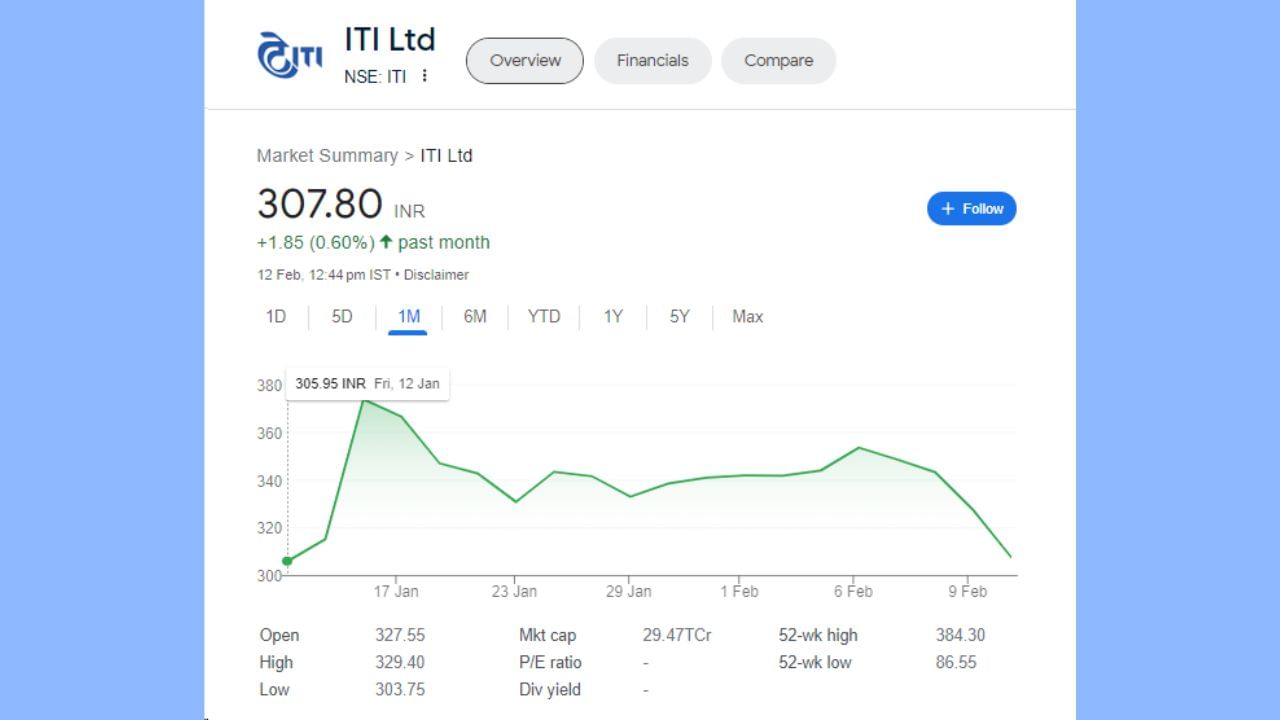Click the 23 Jan axis label
The width and height of the screenshot is (1280, 720).
(x=514, y=591)
